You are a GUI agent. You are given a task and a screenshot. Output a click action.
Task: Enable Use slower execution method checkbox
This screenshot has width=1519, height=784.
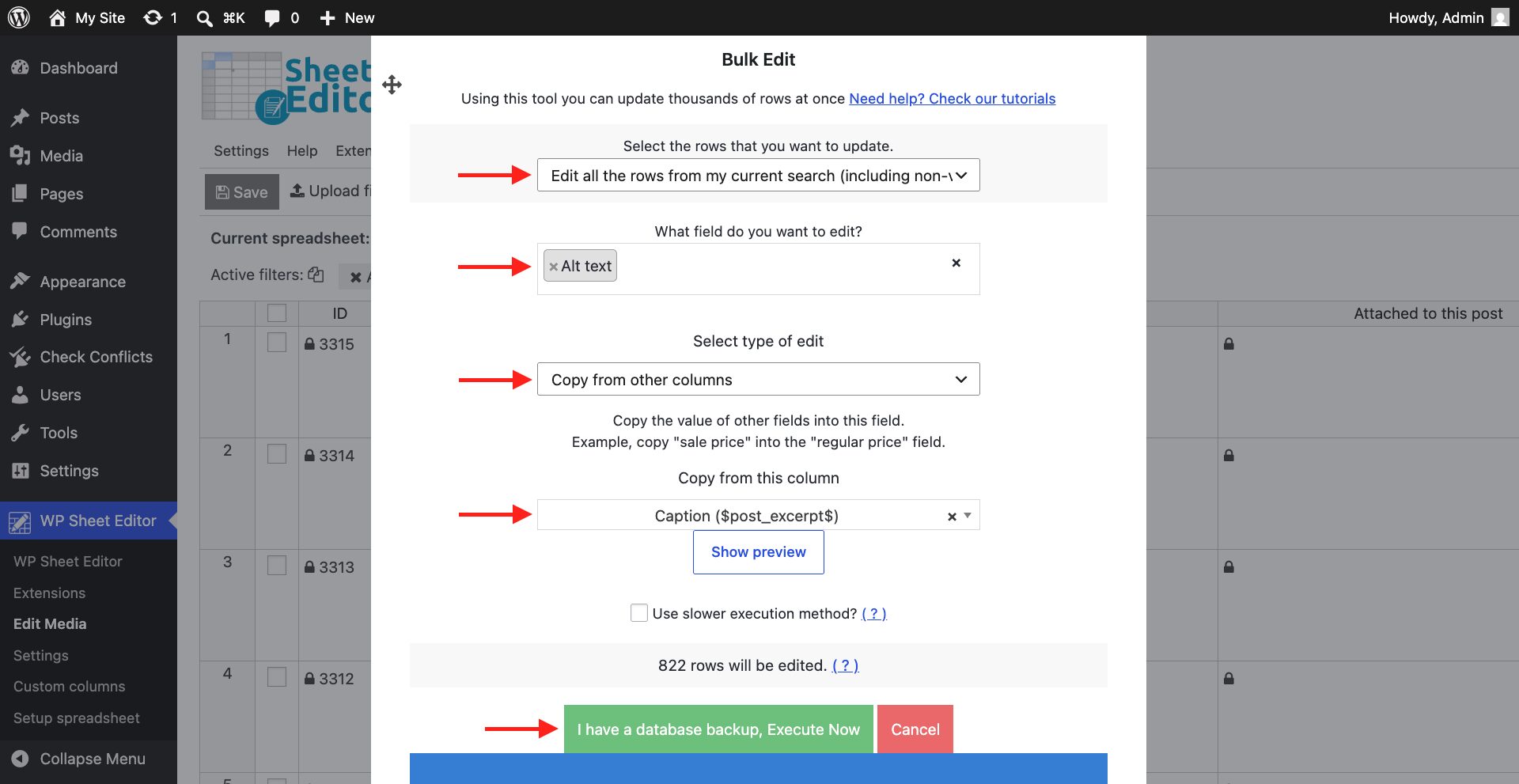639,613
